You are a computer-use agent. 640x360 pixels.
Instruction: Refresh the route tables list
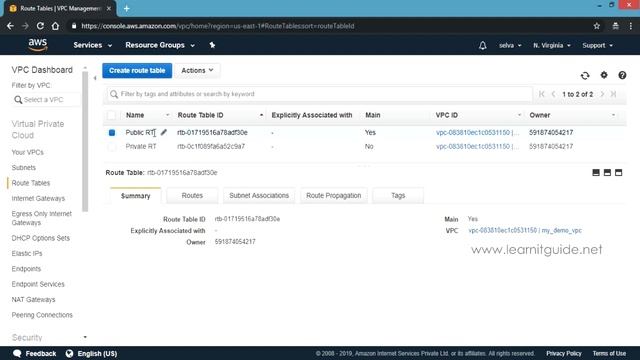[x=585, y=76]
